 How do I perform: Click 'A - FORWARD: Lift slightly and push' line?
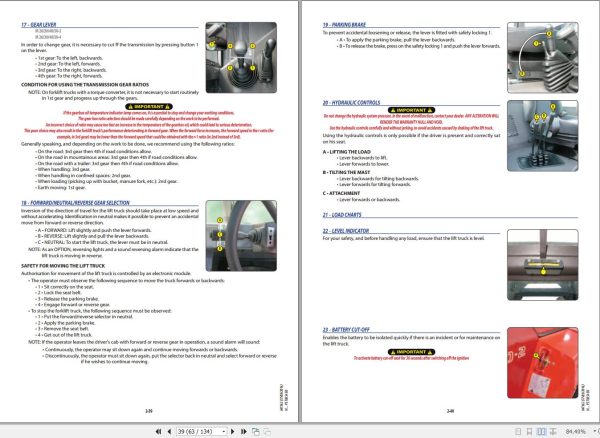pyautogui.click(x=94, y=230)
